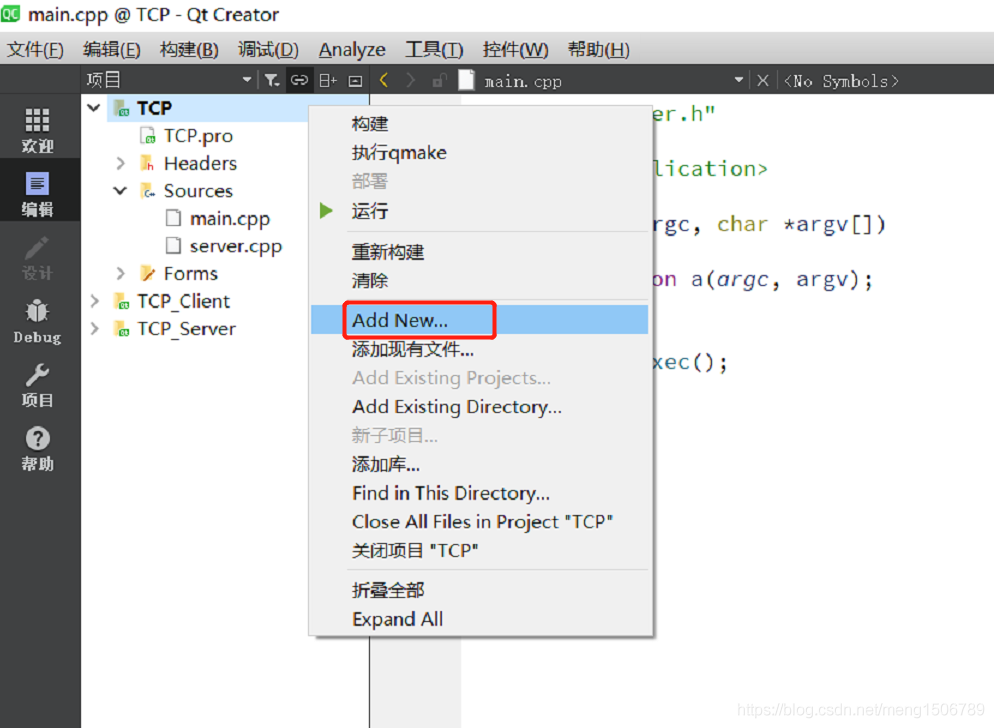The image size is (994, 728).
Task: Open the 构建(B) menu
Action: click(x=189, y=49)
